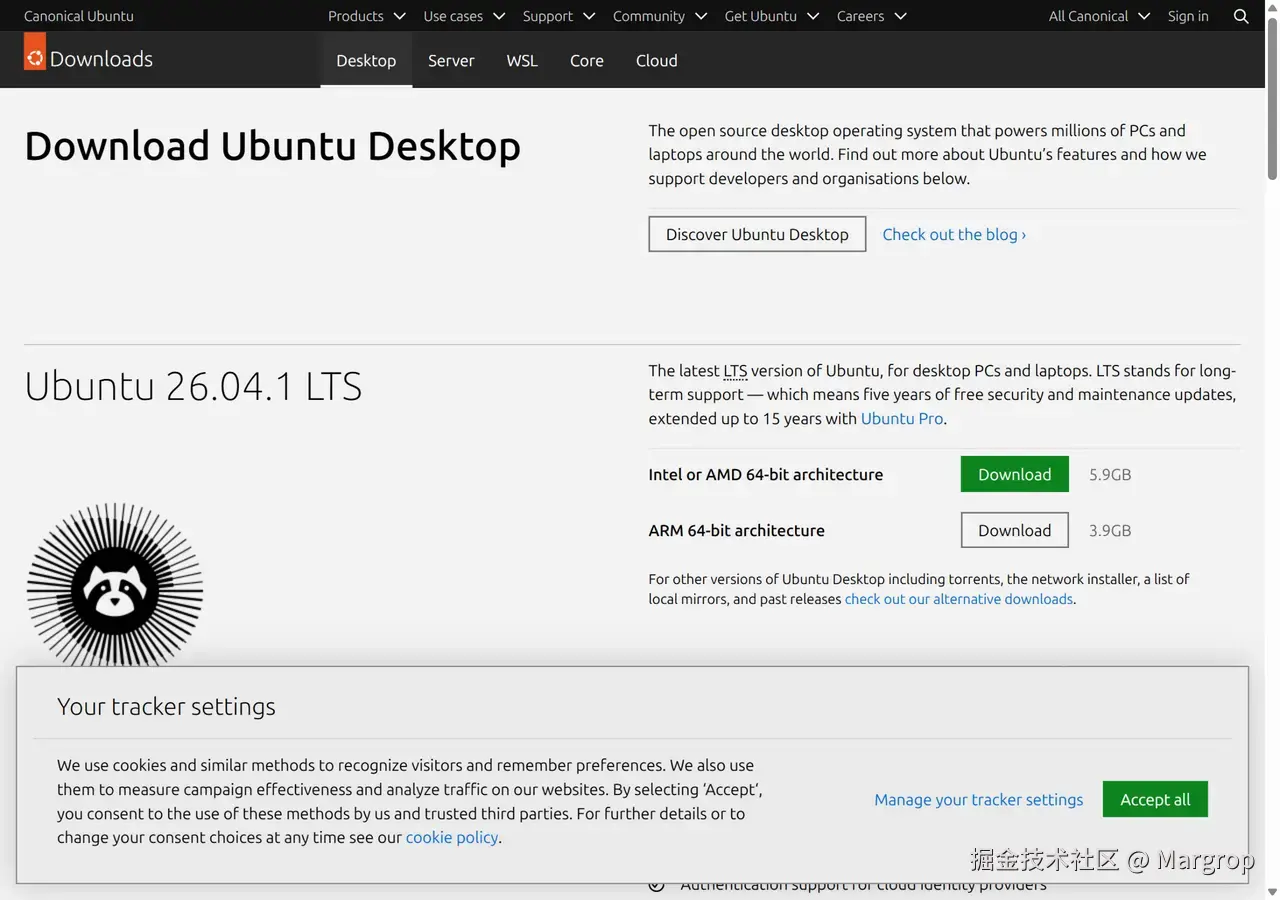Viewport: 1280px width, 900px height.
Task: Click the Downloads heading link
Action: [x=101, y=59]
